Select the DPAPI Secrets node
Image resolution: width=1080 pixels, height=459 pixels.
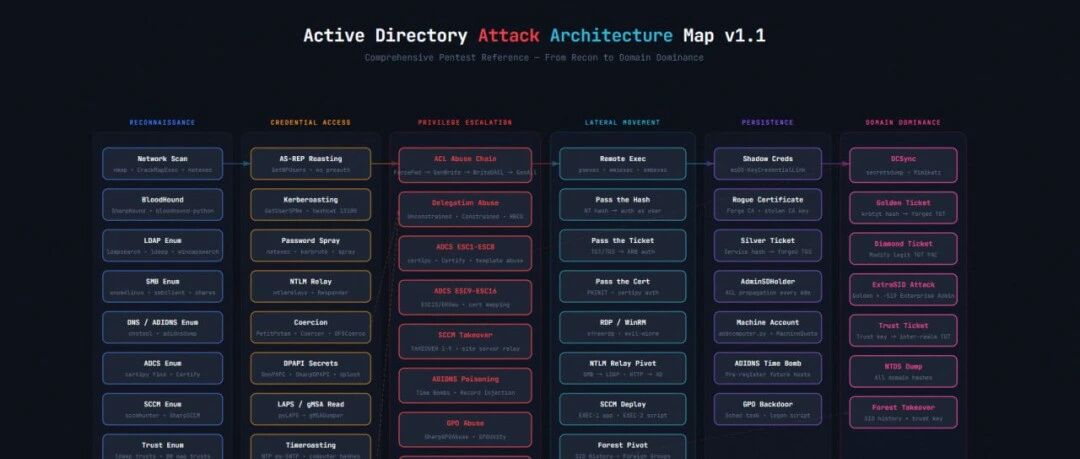[311, 369]
